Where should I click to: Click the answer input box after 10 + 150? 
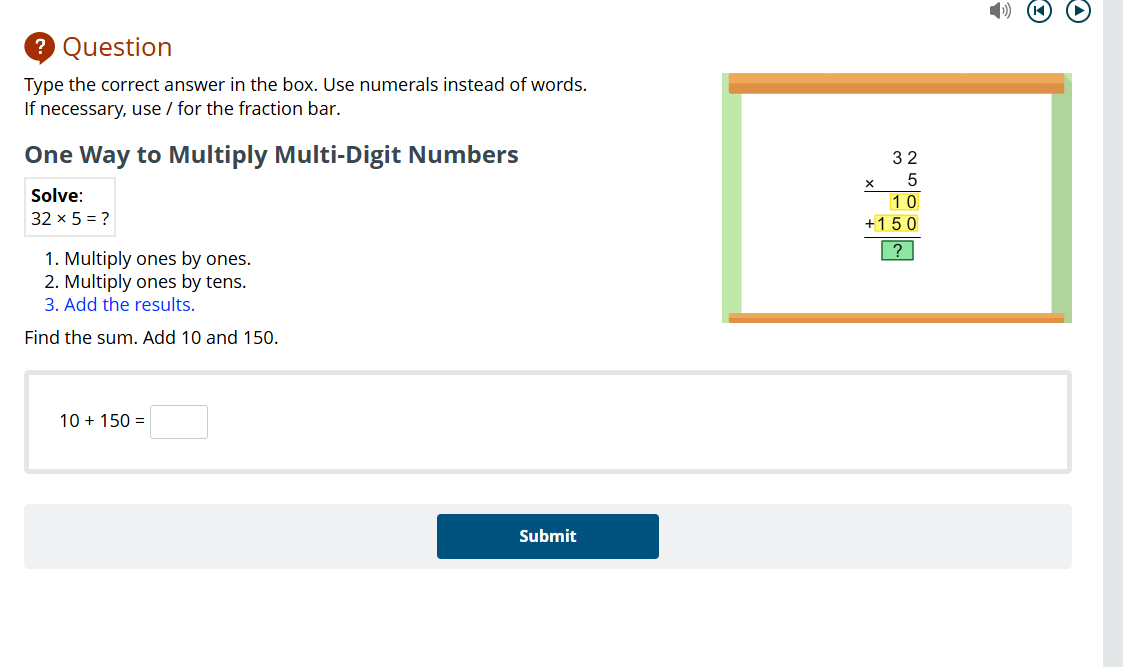pos(178,421)
